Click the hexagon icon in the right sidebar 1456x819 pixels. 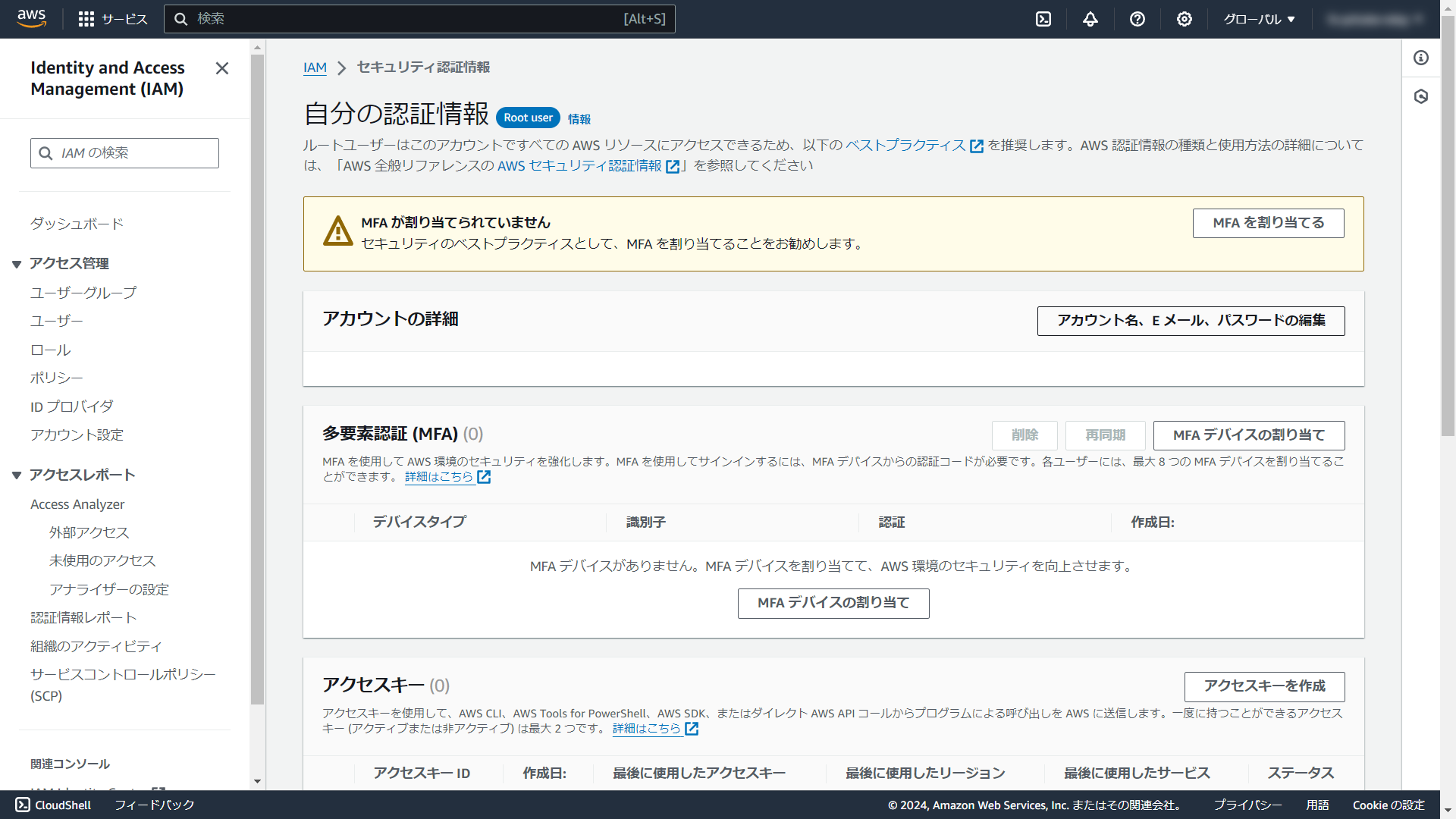pos(1421,96)
